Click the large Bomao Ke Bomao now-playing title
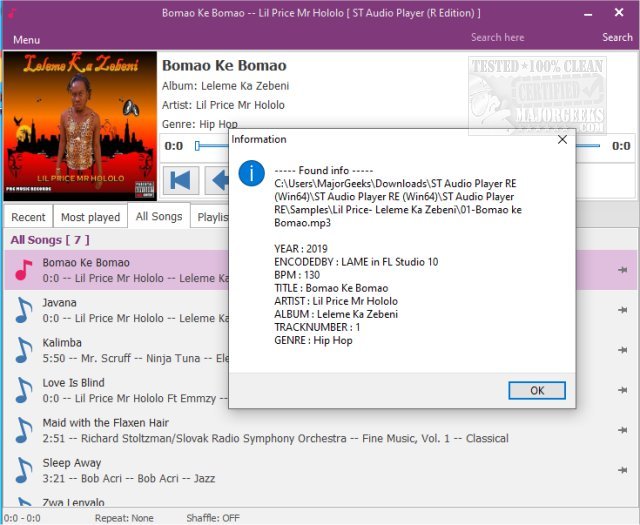 point(224,65)
